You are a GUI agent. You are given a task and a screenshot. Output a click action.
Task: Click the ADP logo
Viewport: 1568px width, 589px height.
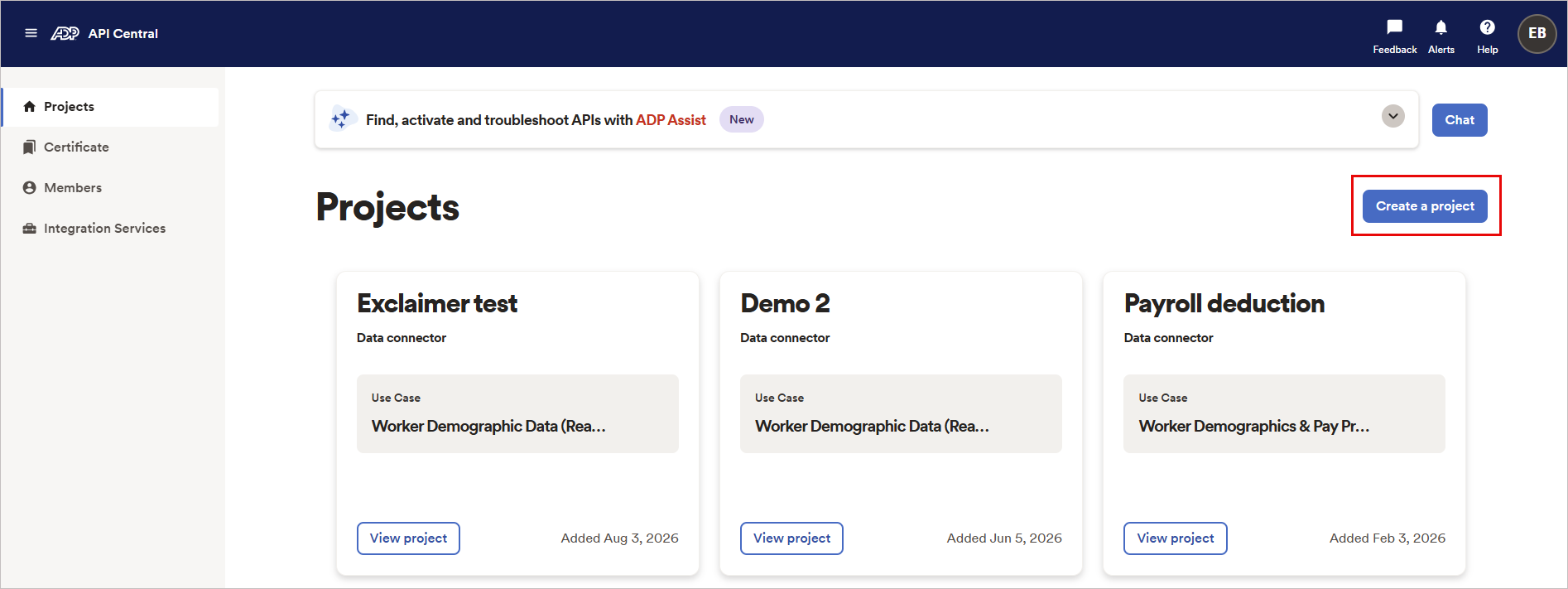pos(65,33)
